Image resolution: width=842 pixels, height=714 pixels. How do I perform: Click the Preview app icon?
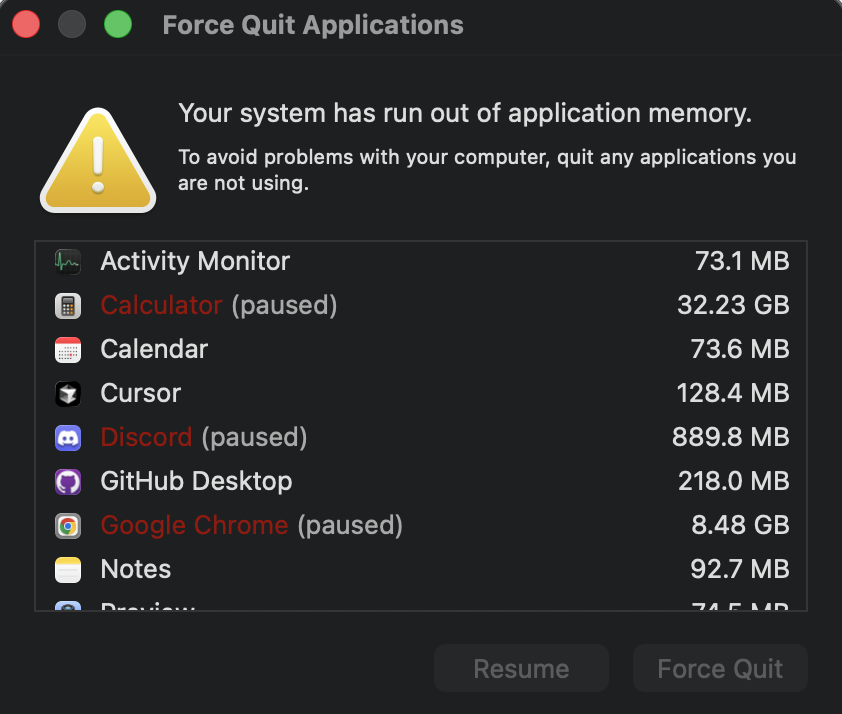[68, 608]
